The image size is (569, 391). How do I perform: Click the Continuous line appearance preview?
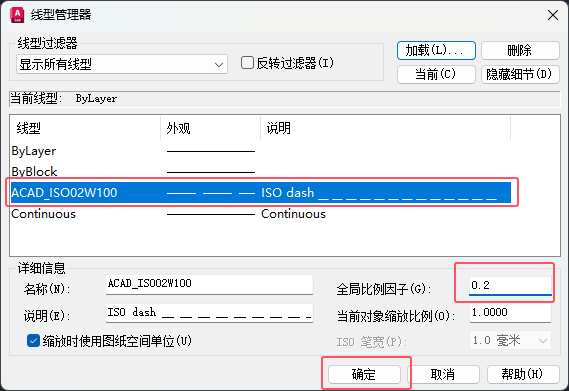click(x=211, y=215)
